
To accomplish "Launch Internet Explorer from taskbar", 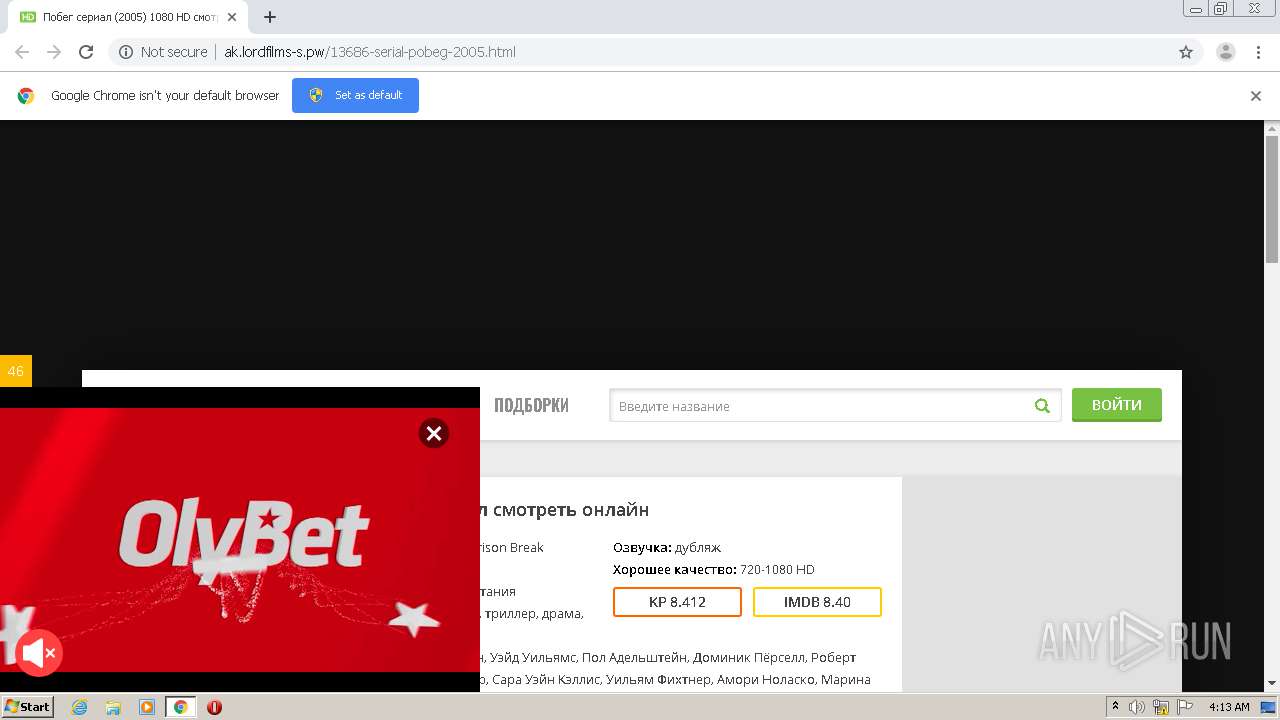I will (x=79, y=707).
